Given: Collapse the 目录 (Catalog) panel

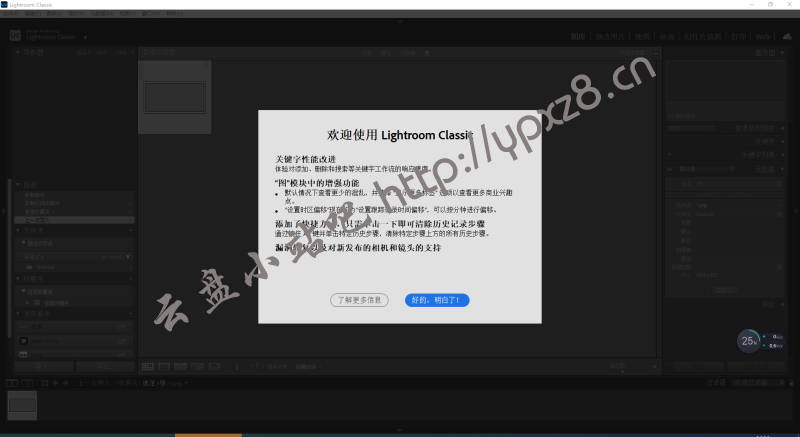Looking at the screenshot, I should tap(18, 185).
